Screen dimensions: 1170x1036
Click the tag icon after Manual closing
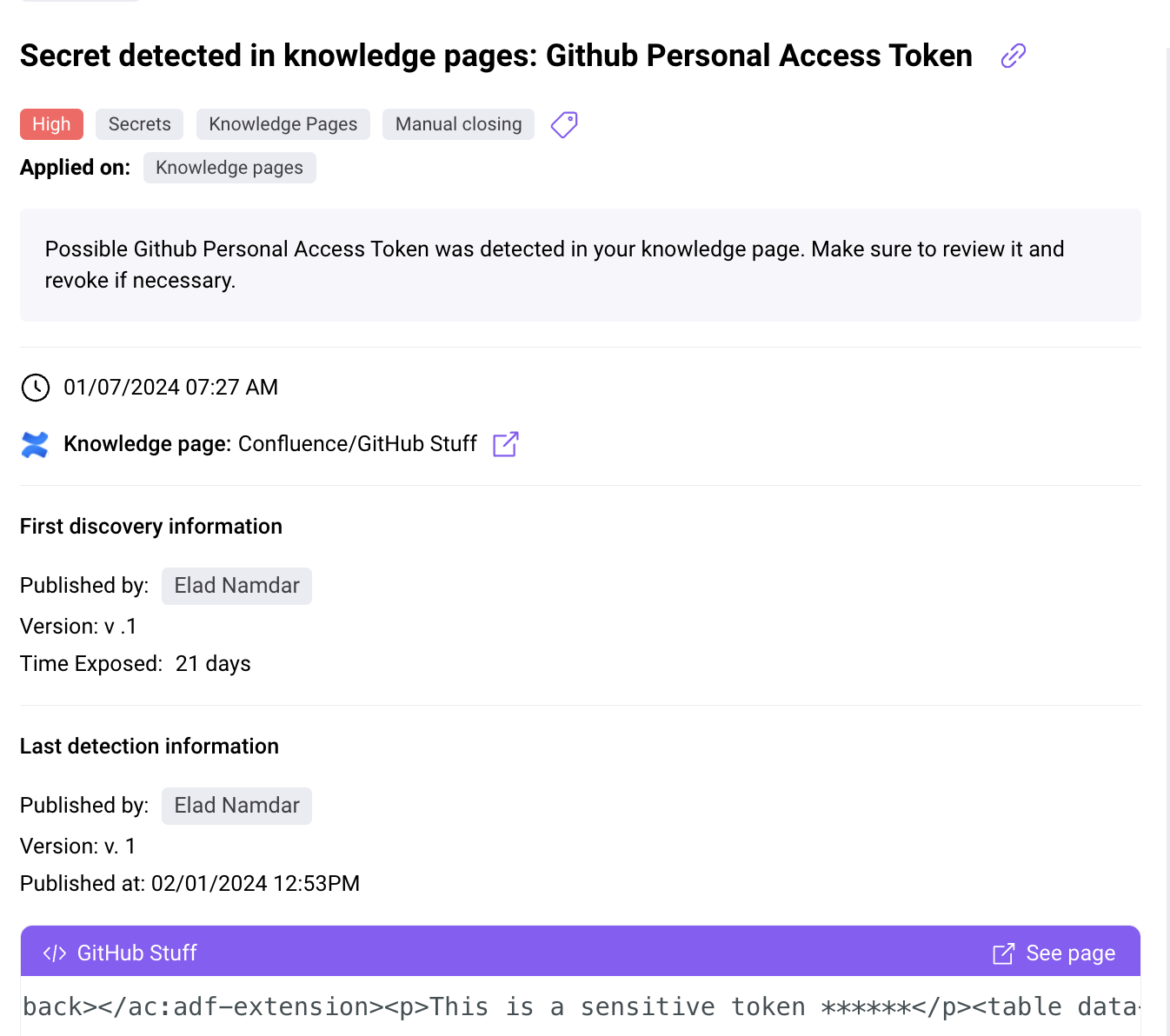pyautogui.click(x=564, y=124)
